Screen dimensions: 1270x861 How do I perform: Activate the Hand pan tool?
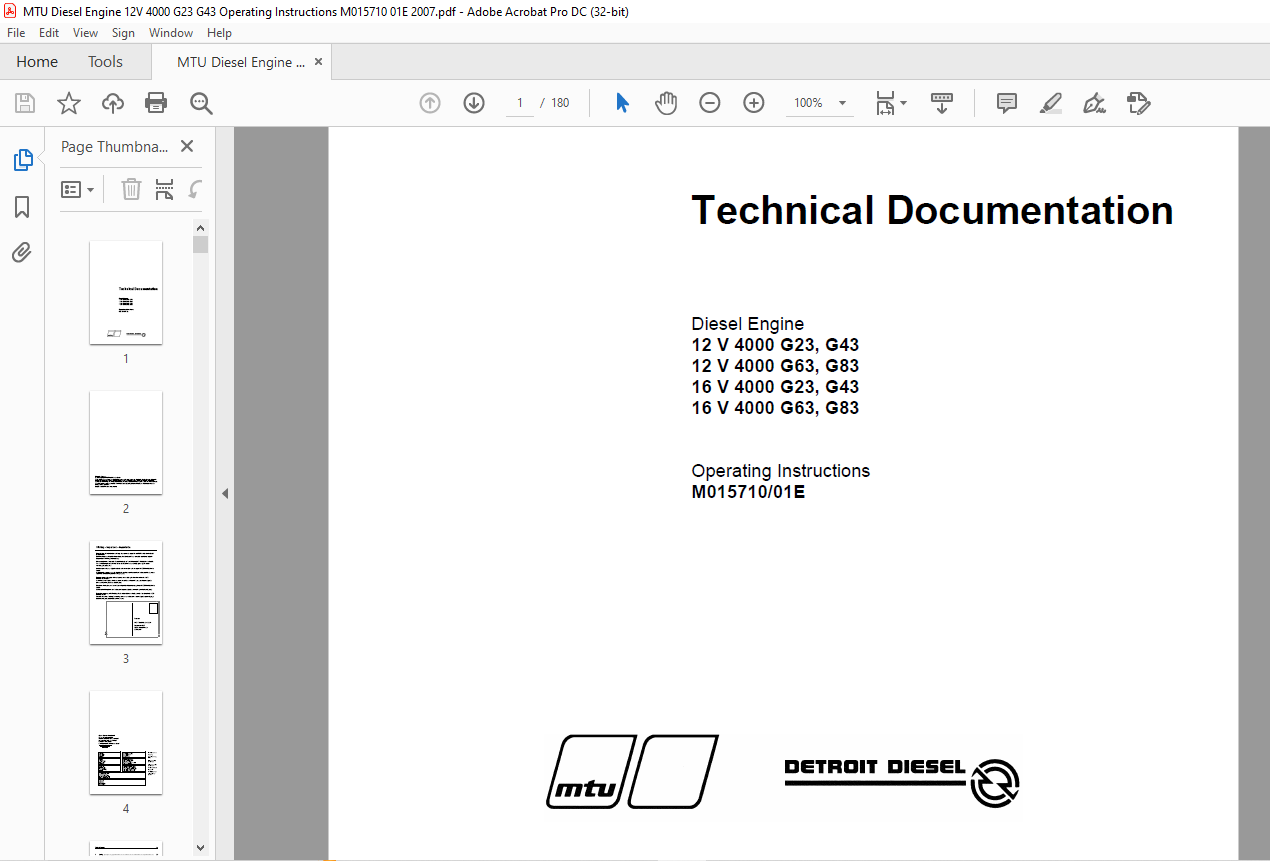click(666, 103)
